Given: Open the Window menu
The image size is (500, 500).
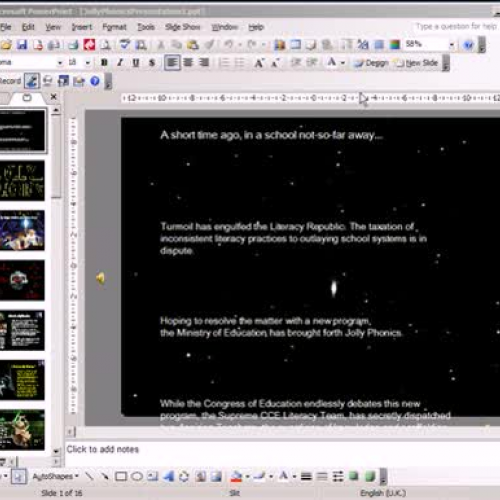Looking at the screenshot, I should tap(225, 27).
